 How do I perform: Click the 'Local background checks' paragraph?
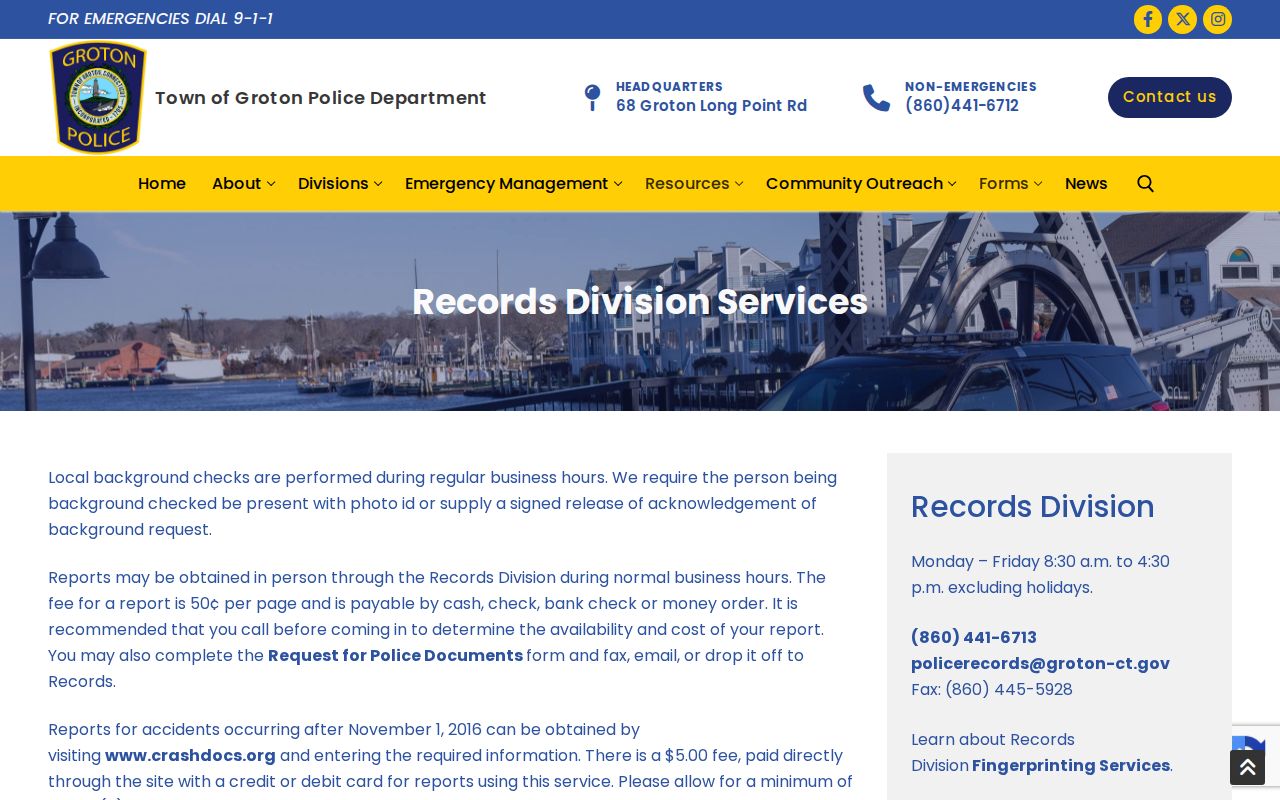(x=443, y=503)
